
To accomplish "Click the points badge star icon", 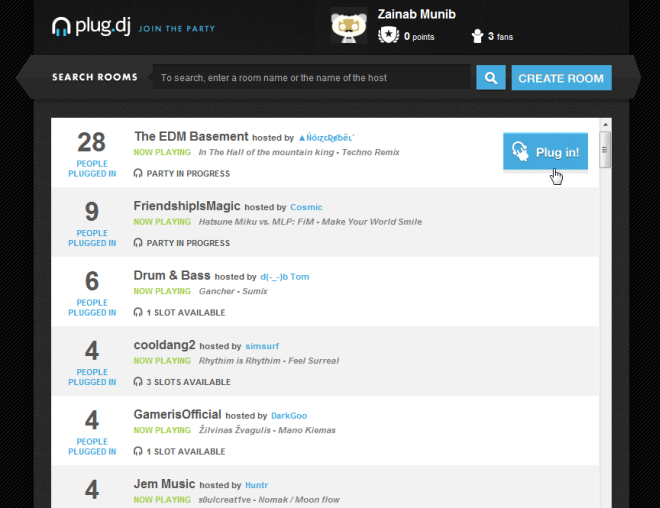I will click(389, 35).
